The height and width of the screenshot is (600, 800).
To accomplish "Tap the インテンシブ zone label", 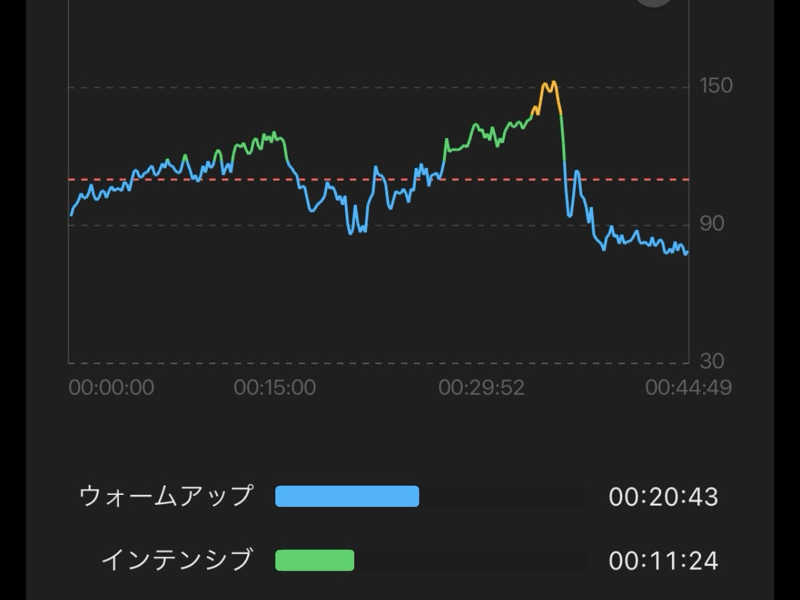I will [177, 560].
